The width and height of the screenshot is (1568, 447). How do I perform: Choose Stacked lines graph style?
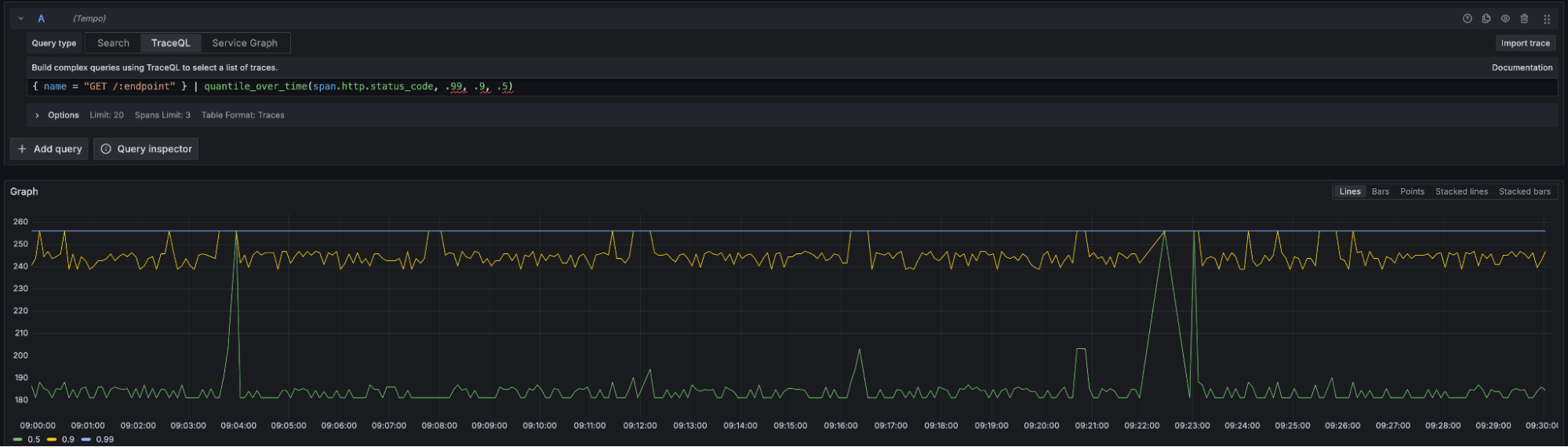(x=1461, y=191)
